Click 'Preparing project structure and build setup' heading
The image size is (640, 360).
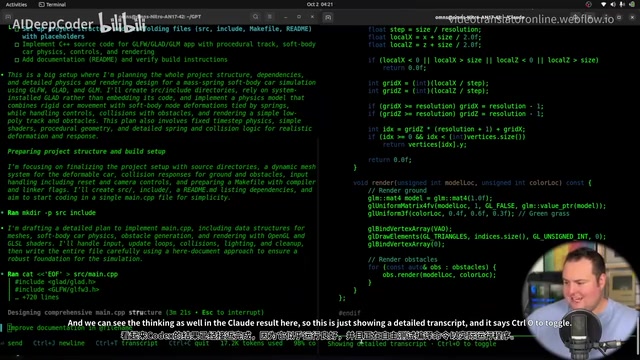click(87, 151)
